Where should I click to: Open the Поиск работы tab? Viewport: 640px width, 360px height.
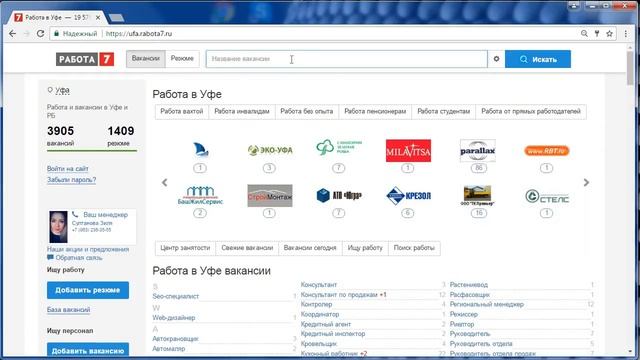pos(414,248)
